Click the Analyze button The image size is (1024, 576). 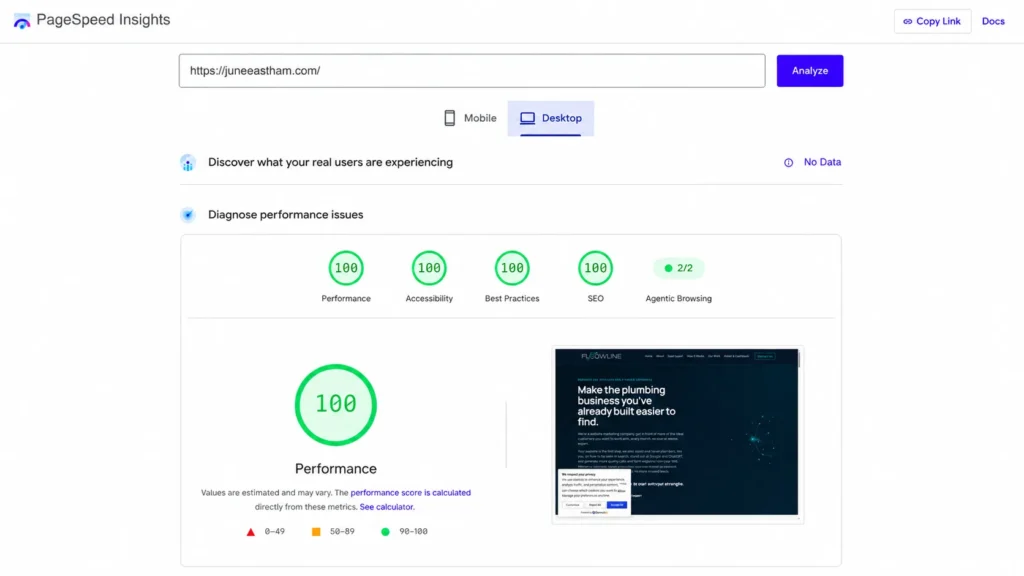tap(809, 71)
